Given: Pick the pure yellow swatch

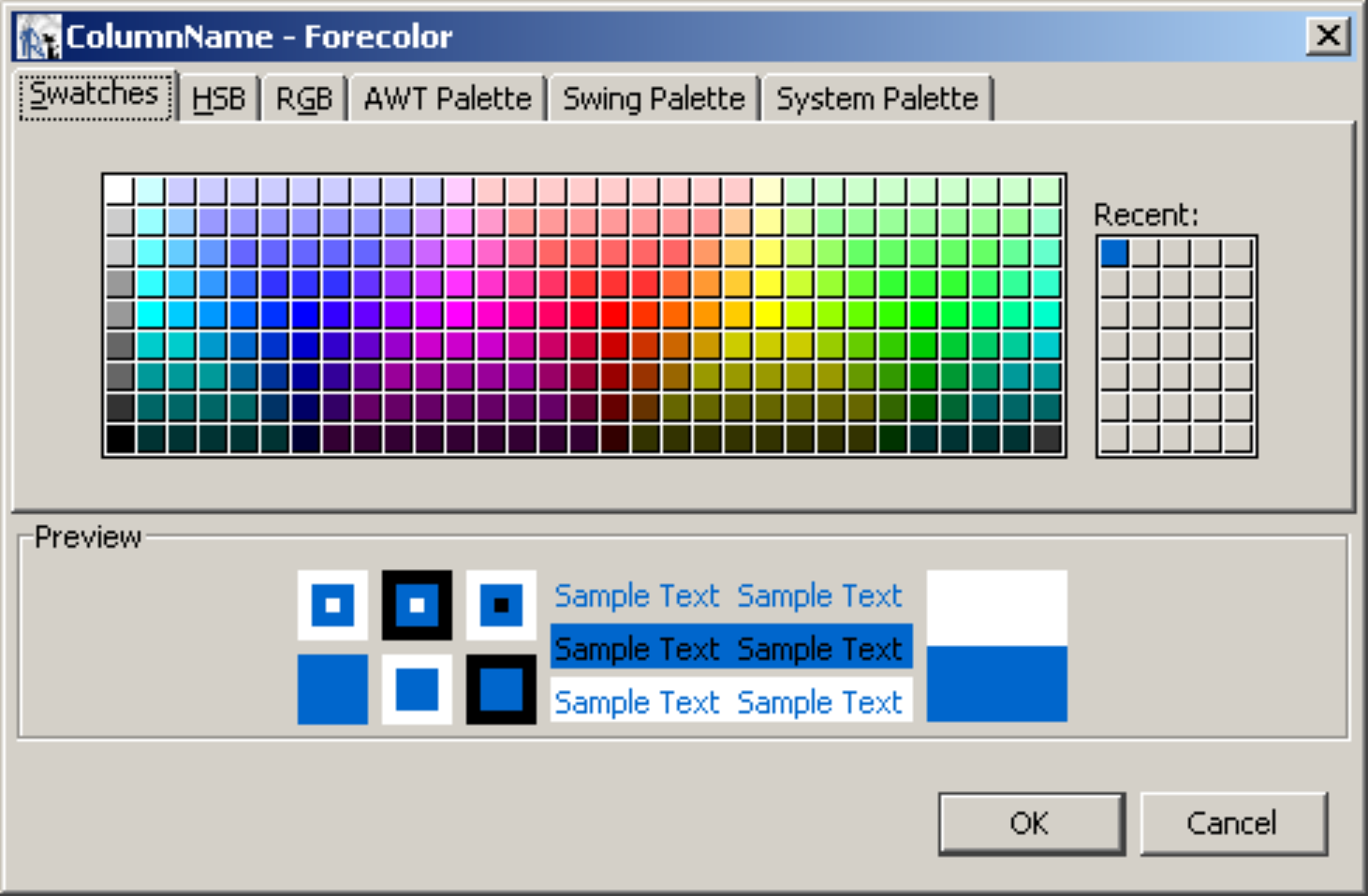Looking at the screenshot, I should click(768, 315).
